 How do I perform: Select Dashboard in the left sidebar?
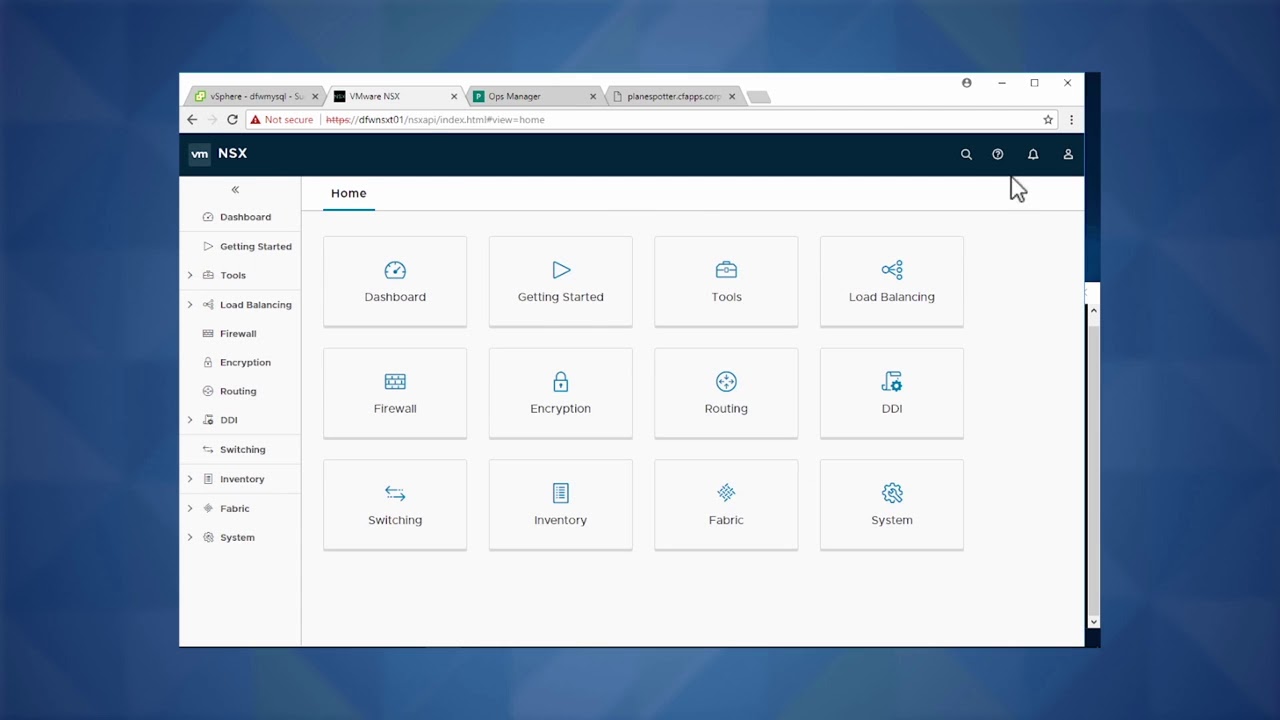coord(245,217)
